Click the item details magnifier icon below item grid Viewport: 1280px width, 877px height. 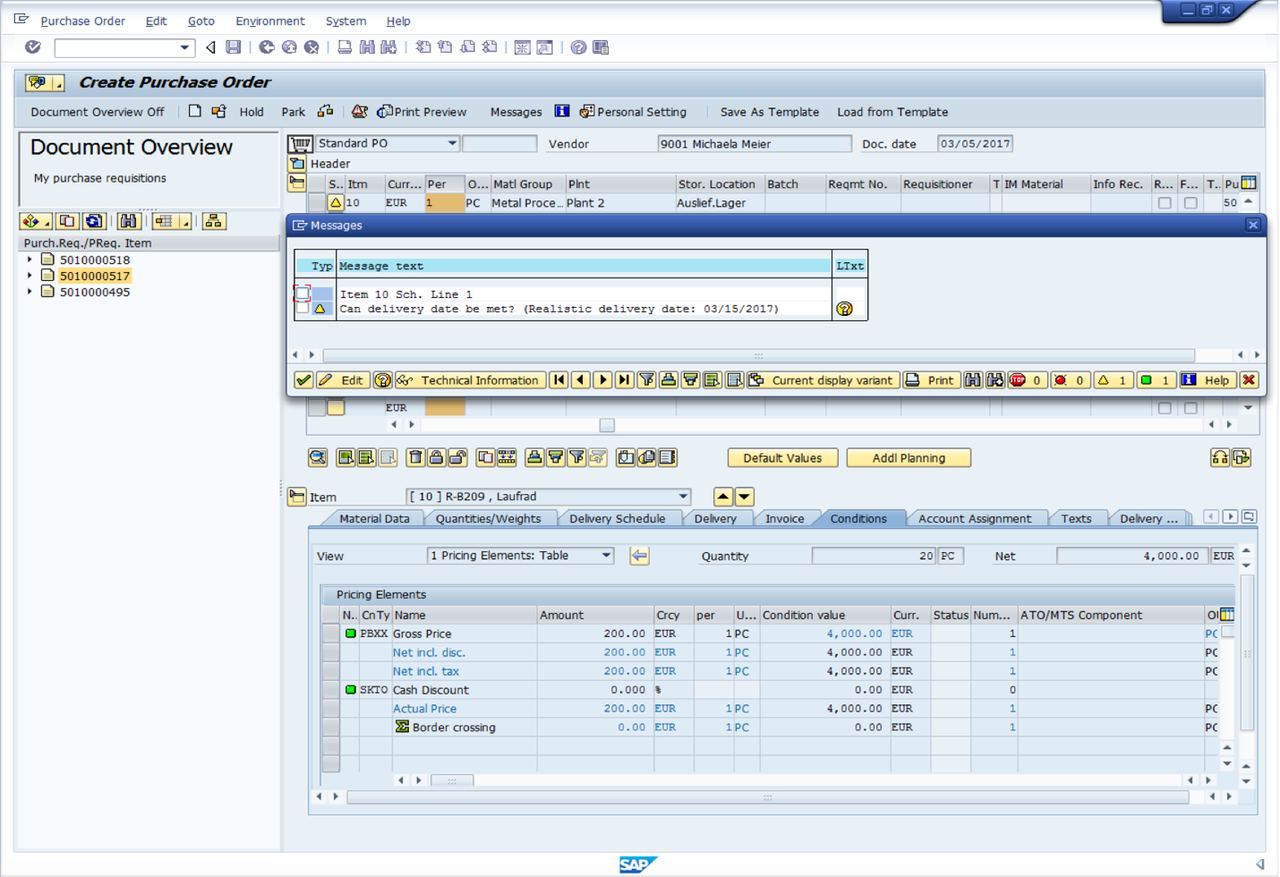(x=318, y=458)
